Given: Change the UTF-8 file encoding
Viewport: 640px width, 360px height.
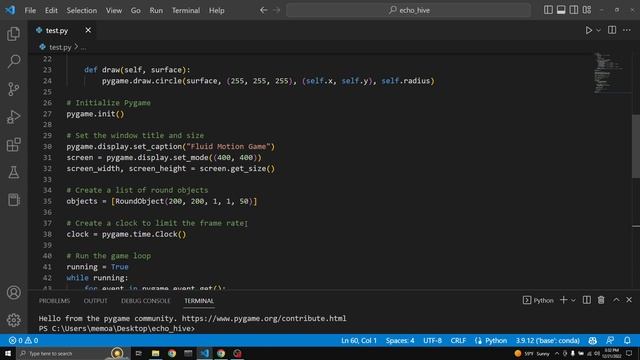Looking at the screenshot, I should (x=432, y=340).
